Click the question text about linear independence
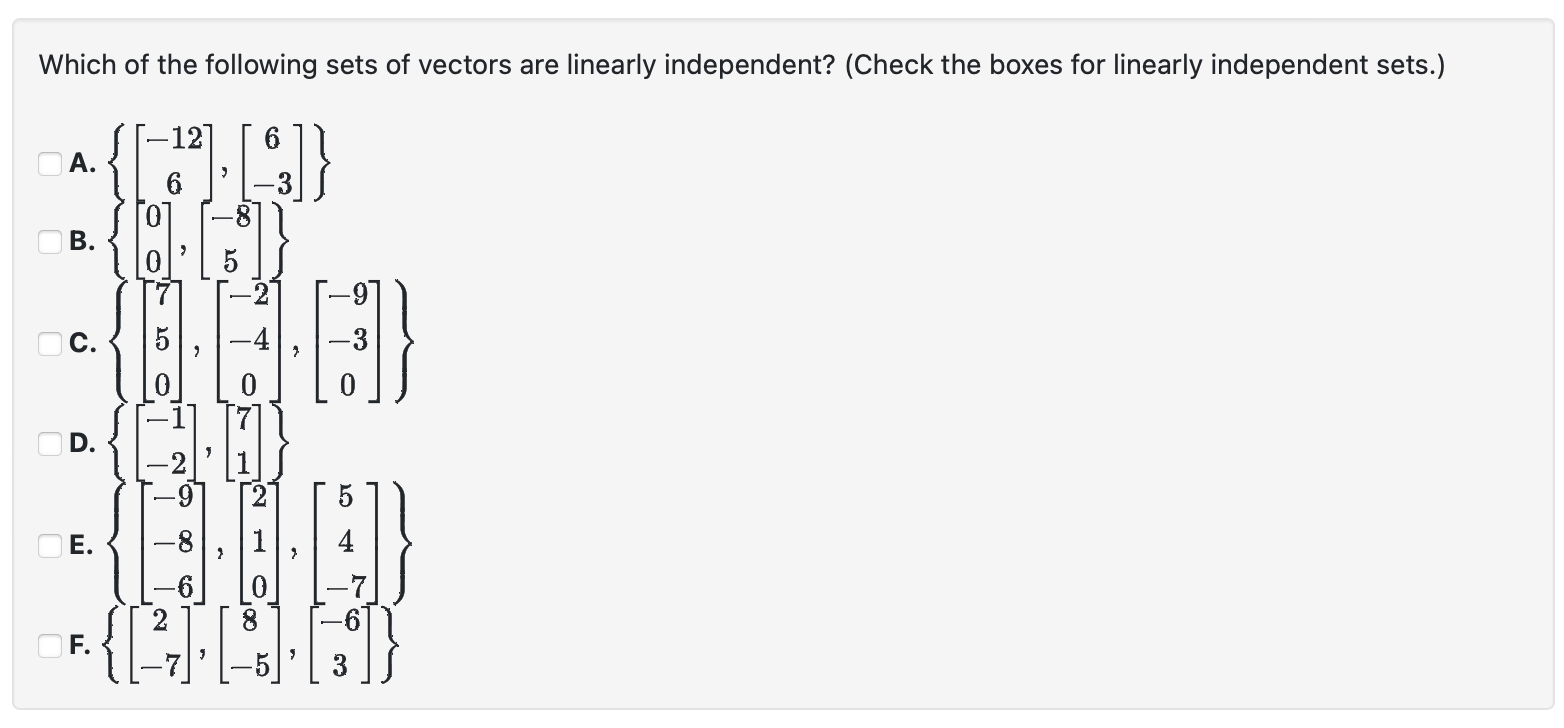The image size is (1564, 728). [740, 64]
